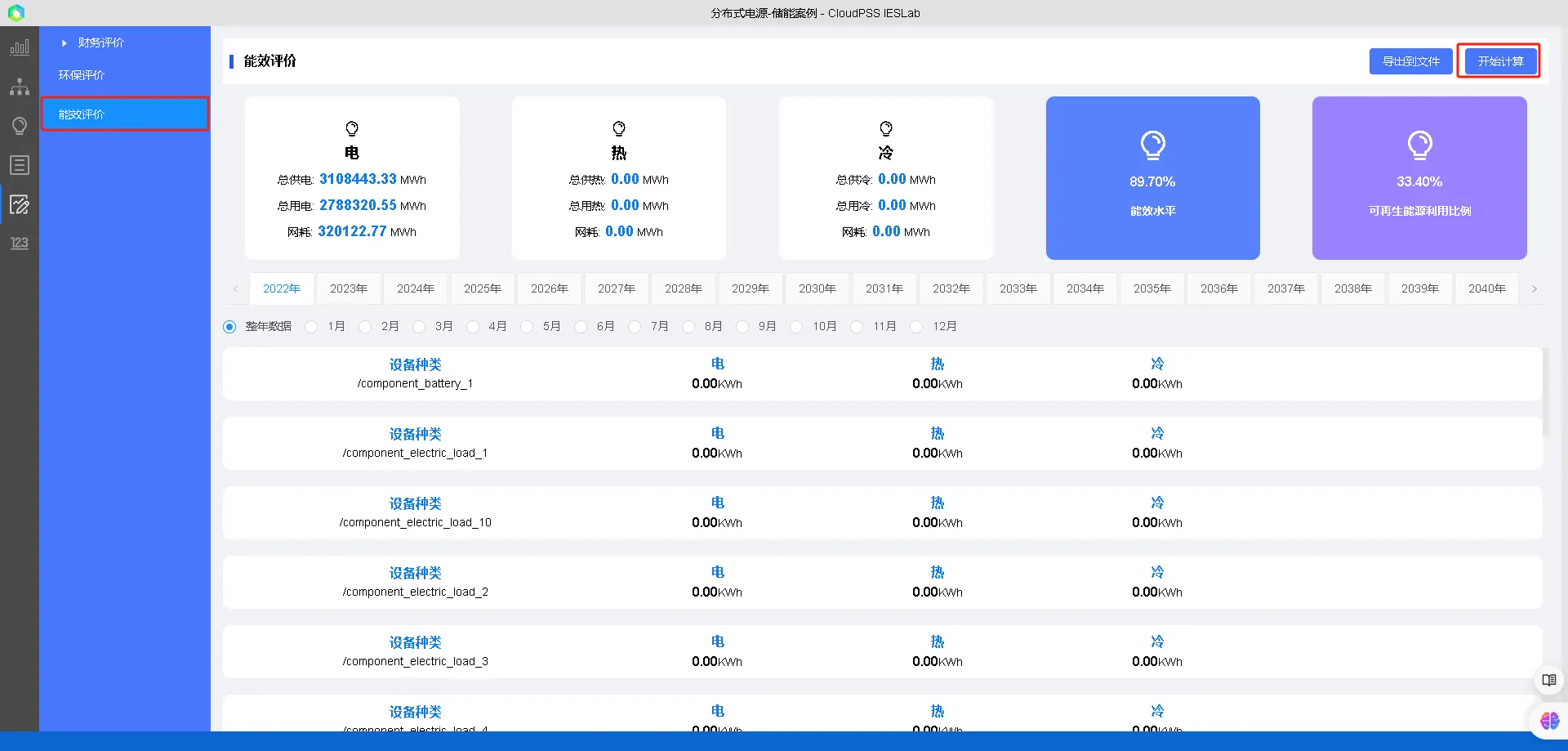
Task: Select the 12月 radio button
Action: pos(916,327)
